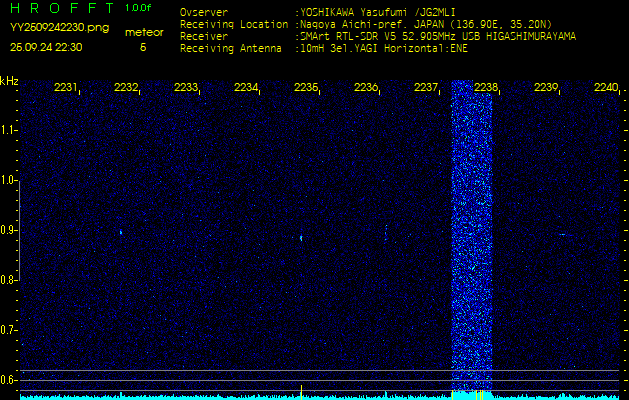Select the meteor count number under 'meteor'
Screen dimensions: 629x400
point(143,47)
